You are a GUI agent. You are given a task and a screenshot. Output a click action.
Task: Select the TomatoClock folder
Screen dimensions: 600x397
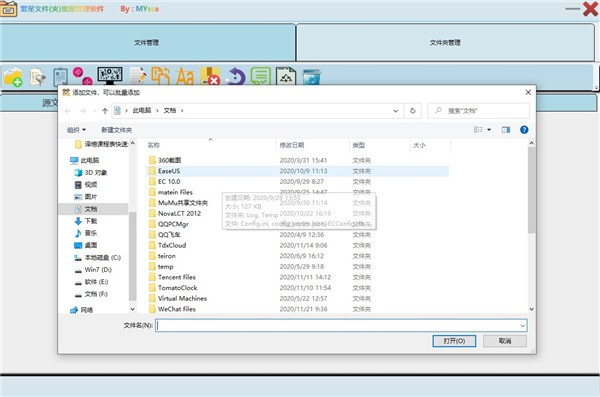click(x=178, y=288)
